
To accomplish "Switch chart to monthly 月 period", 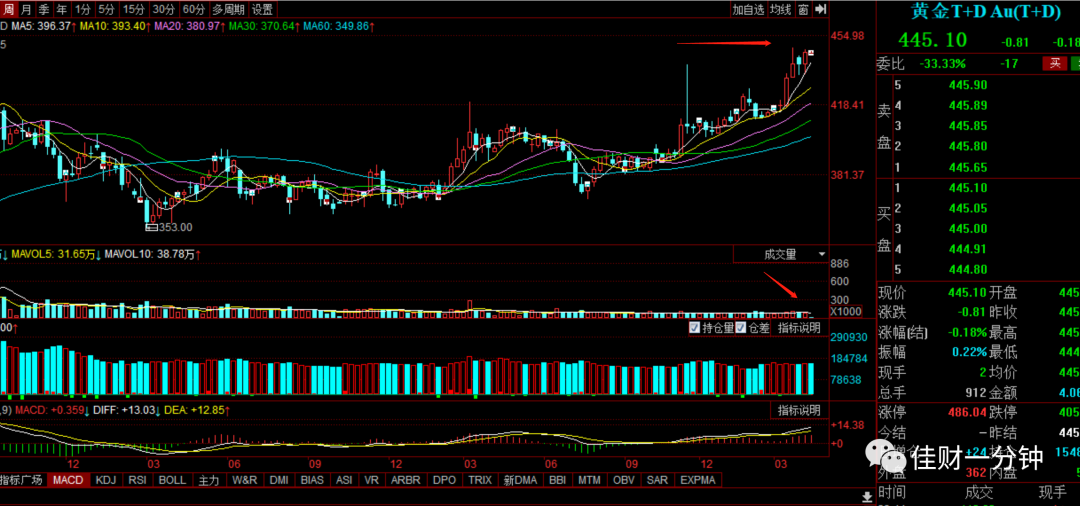I will (x=25, y=9).
